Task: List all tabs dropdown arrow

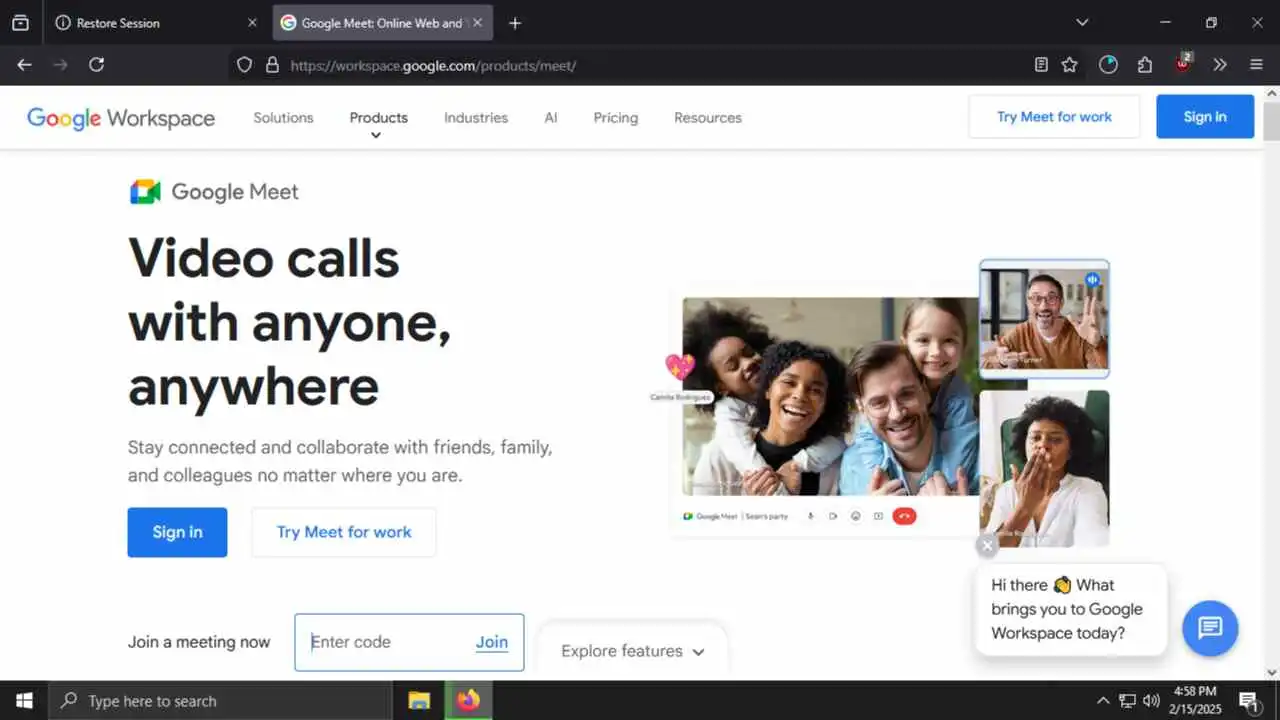Action: click(1082, 23)
